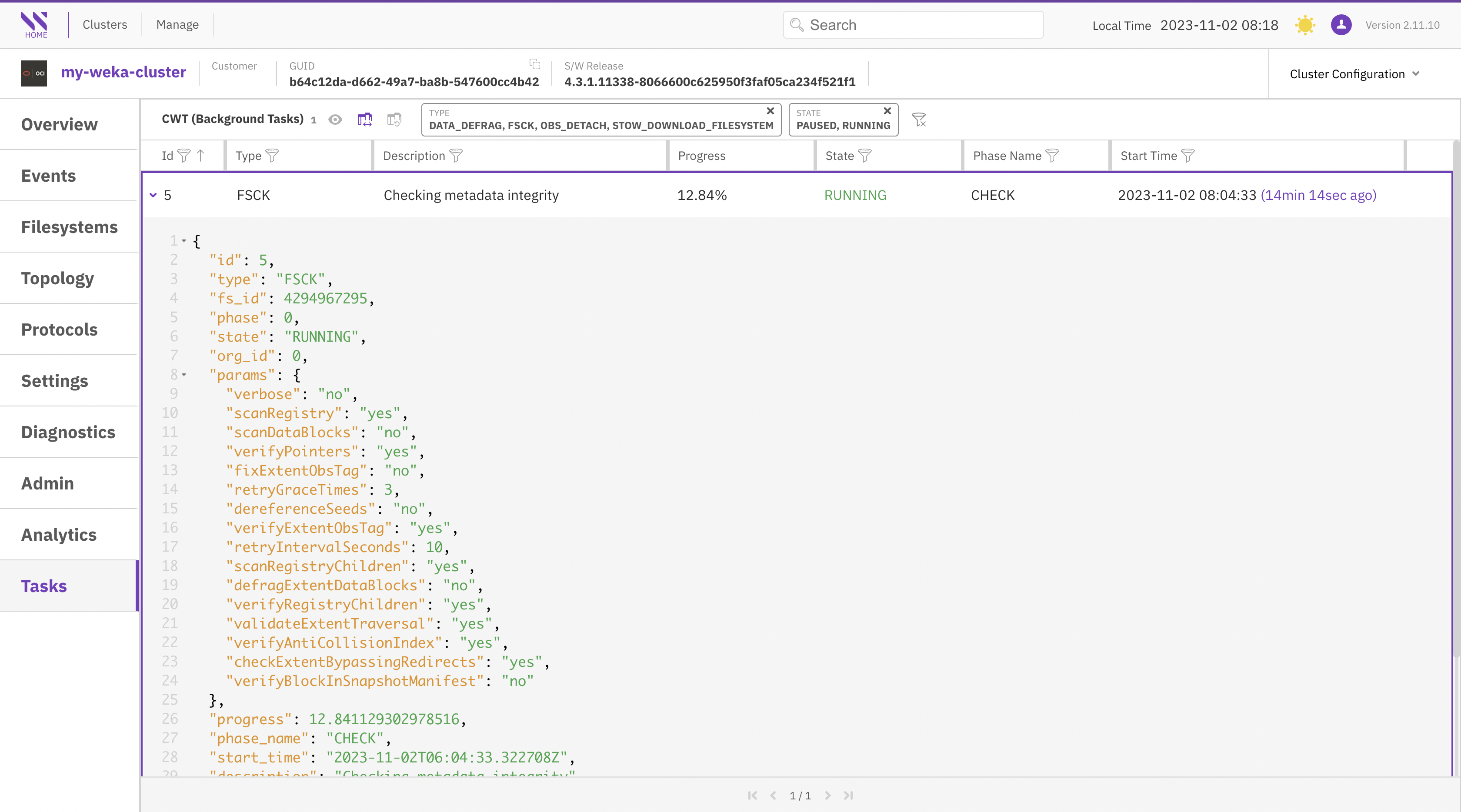Collapse the JSON params block arrow

click(184, 375)
